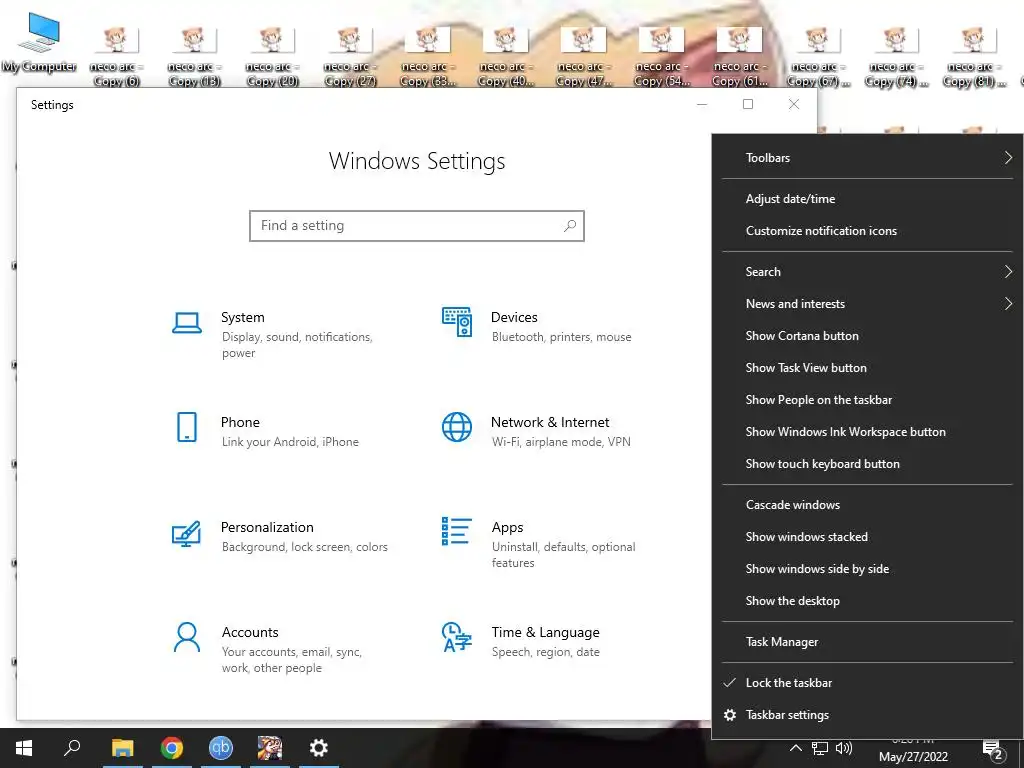Select the neco arc - Copy (67) file
This screenshot has height=768, width=1024.
click(818, 56)
